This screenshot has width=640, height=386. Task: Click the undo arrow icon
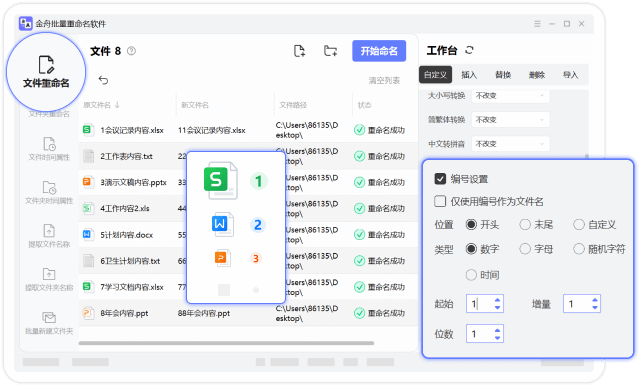coord(103,80)
